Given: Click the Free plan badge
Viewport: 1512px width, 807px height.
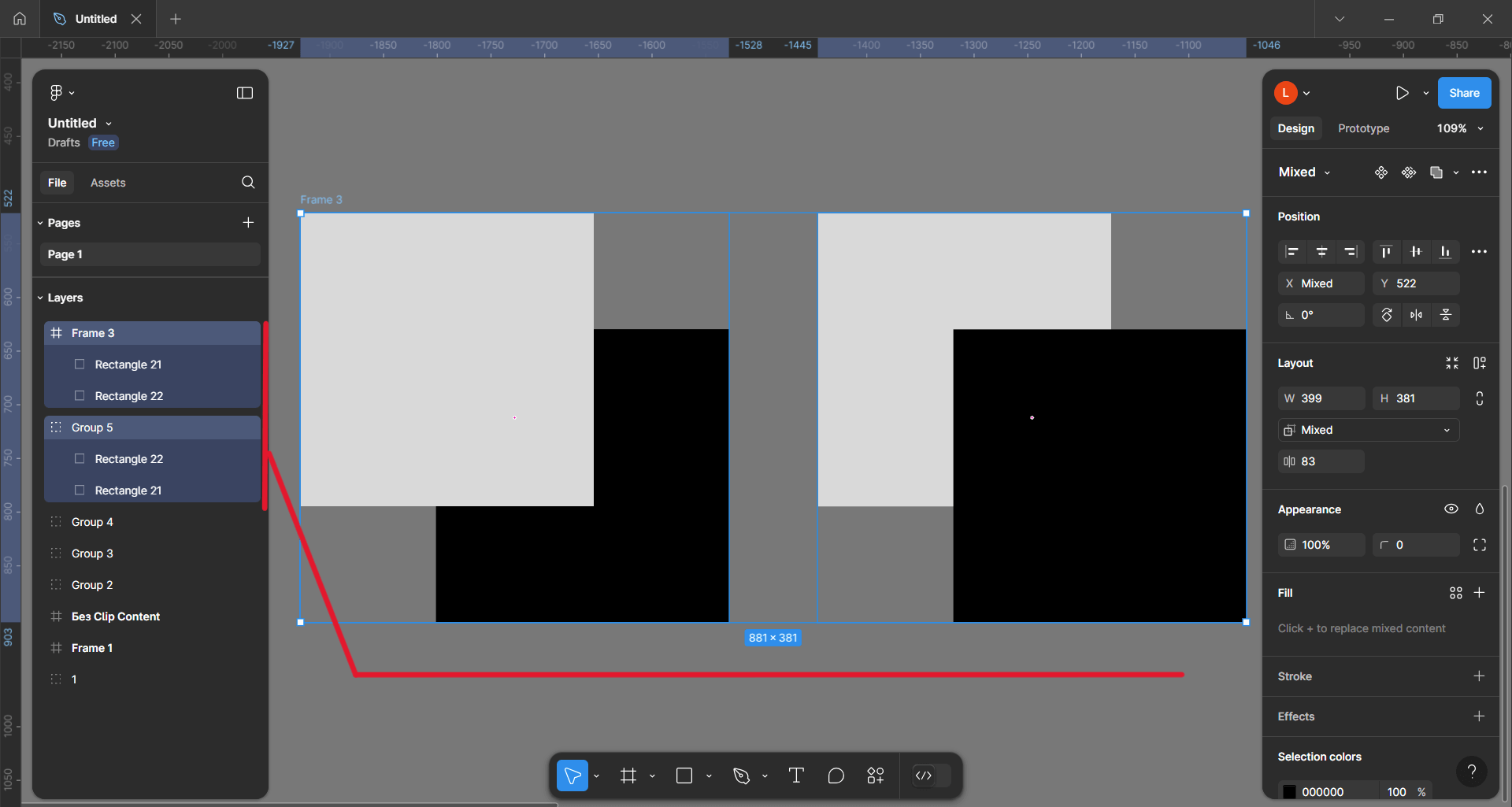Looking at the screenshot, I should (103, 143).
